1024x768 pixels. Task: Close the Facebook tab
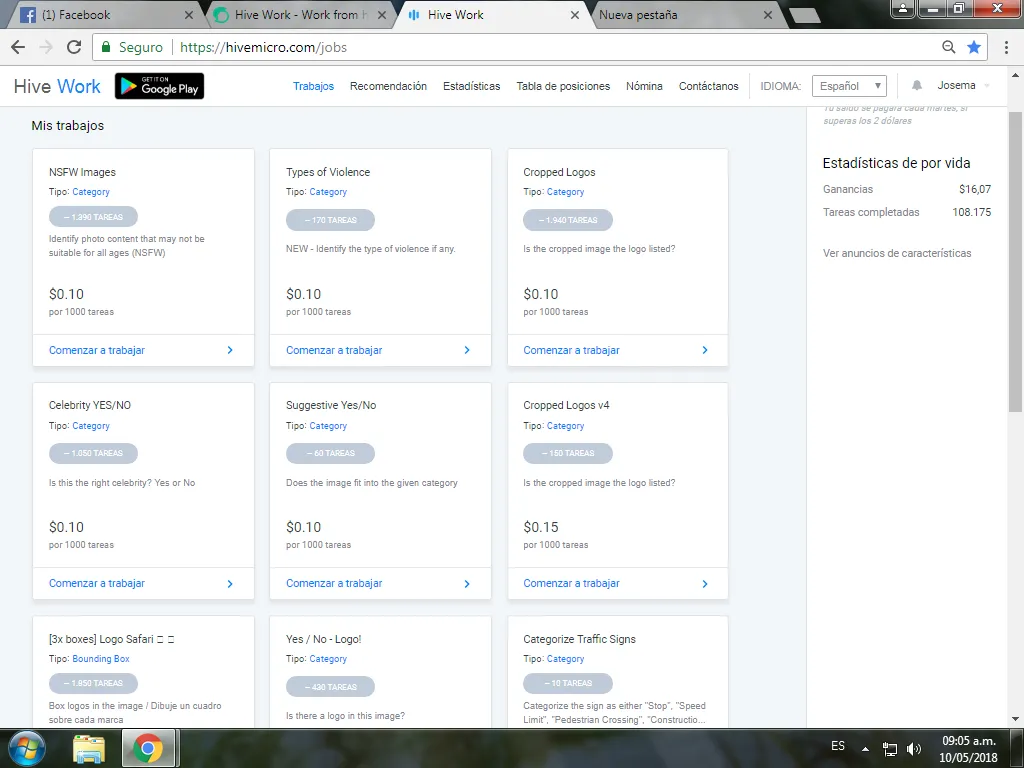189,15
